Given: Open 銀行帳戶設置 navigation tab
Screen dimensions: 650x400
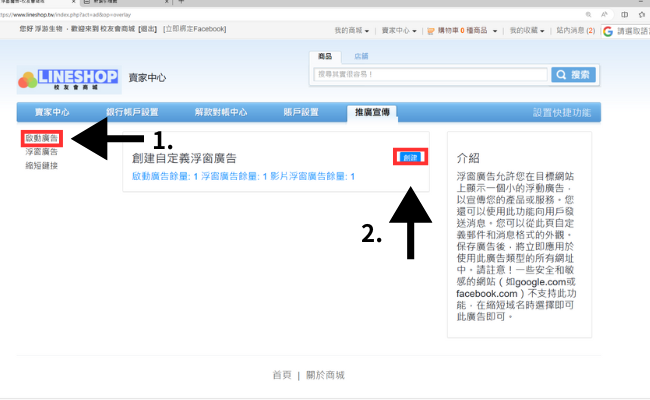Looking at the screenshot, I should [132, 112].
